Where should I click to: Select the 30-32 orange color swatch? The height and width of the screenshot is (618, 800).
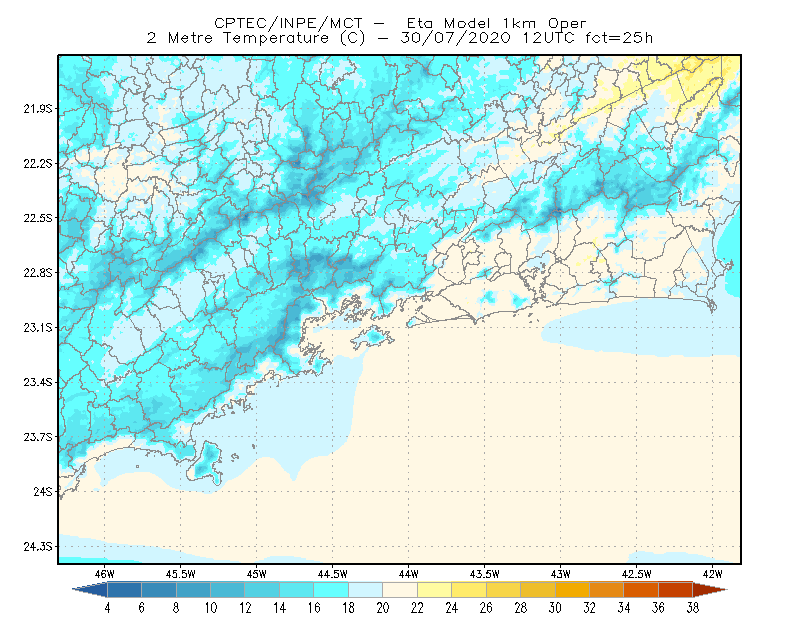coord(572,590)
